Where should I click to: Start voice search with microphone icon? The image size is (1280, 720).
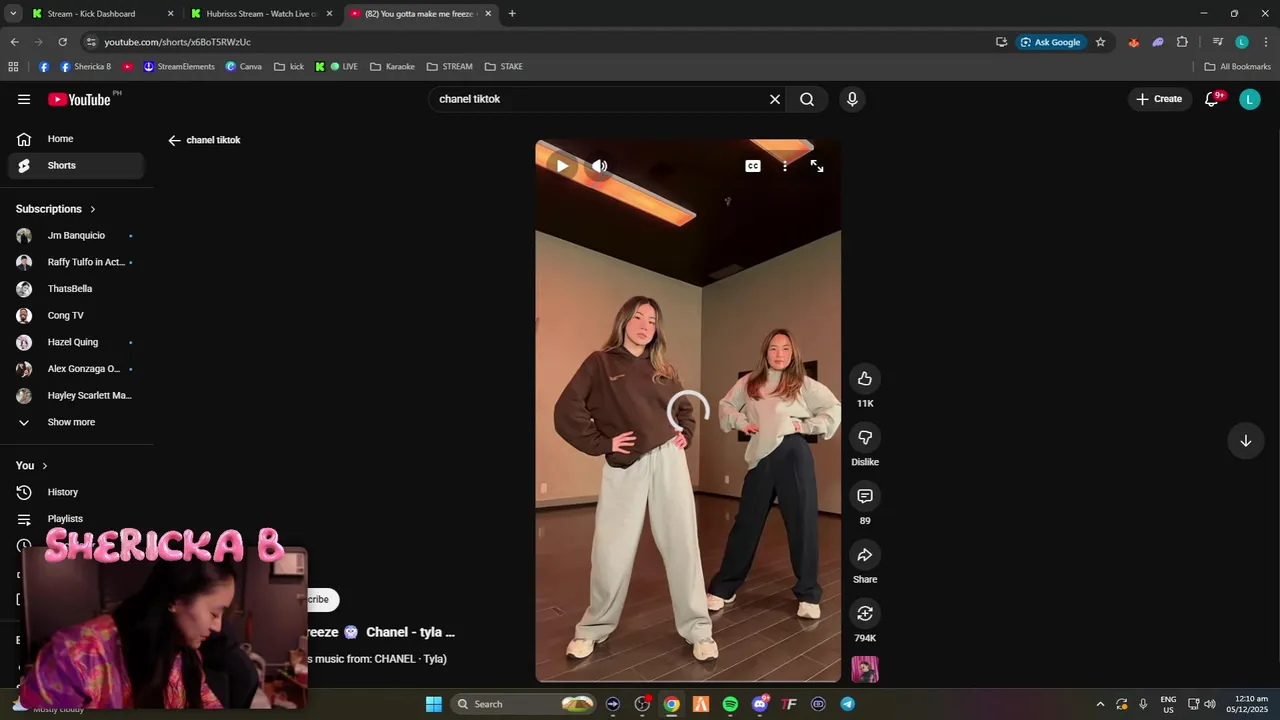(852, 99)
